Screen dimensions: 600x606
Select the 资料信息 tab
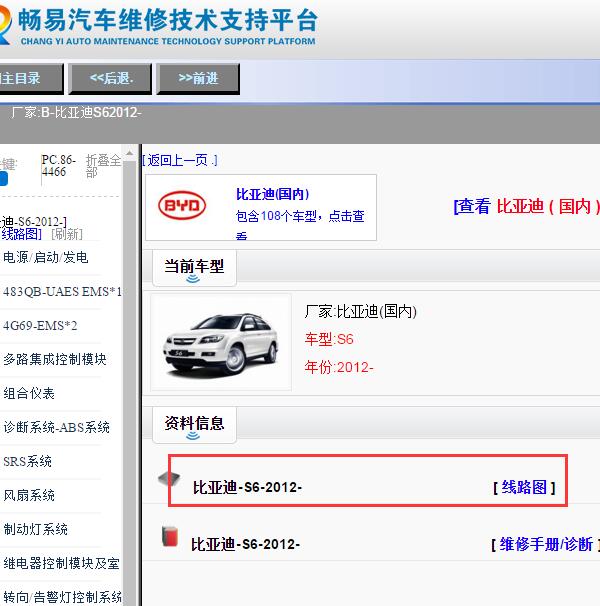pos(194,424)
